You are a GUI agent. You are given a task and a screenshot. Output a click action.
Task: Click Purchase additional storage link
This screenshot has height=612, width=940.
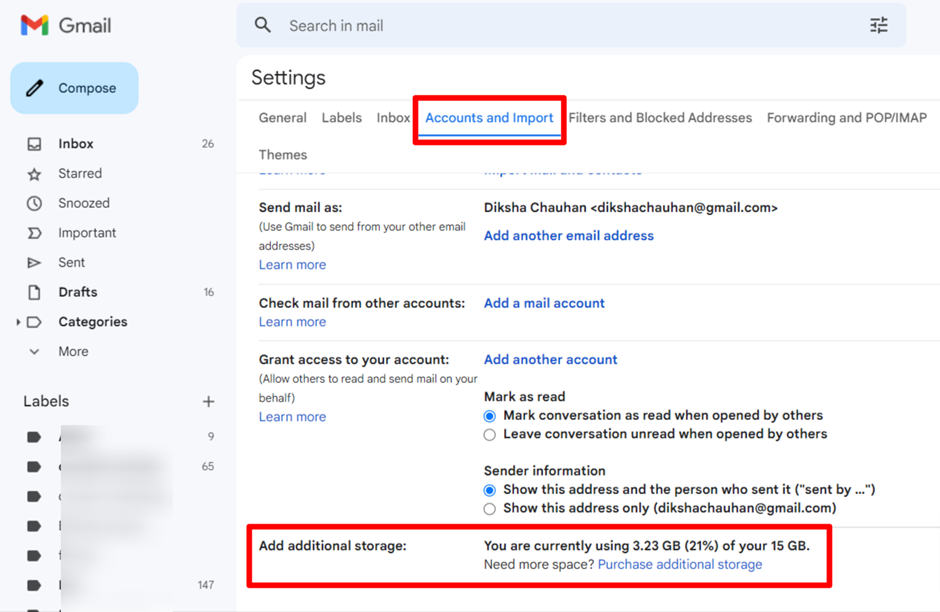click(680, 565)
